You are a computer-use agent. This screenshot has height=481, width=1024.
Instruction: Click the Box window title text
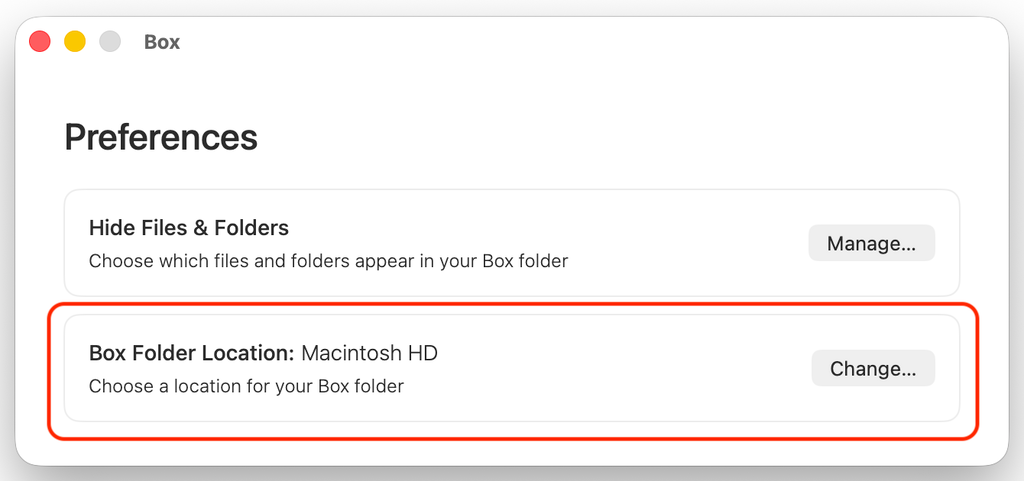tap(162, 42)
